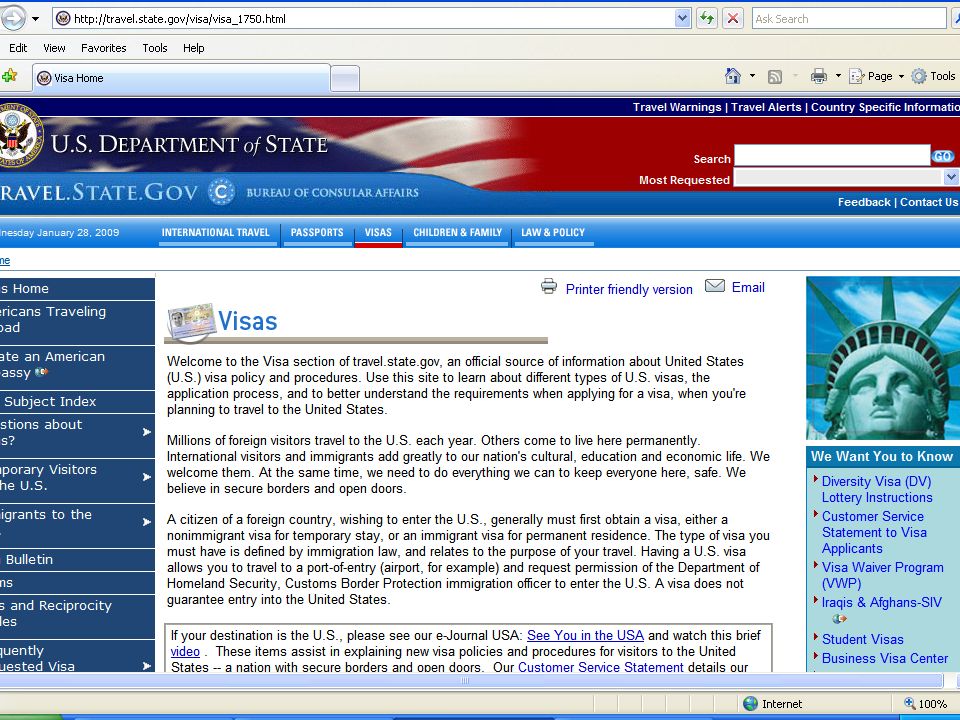Open the Tools menu in menu bar
The image size is (960, 720).
(154, 48)
